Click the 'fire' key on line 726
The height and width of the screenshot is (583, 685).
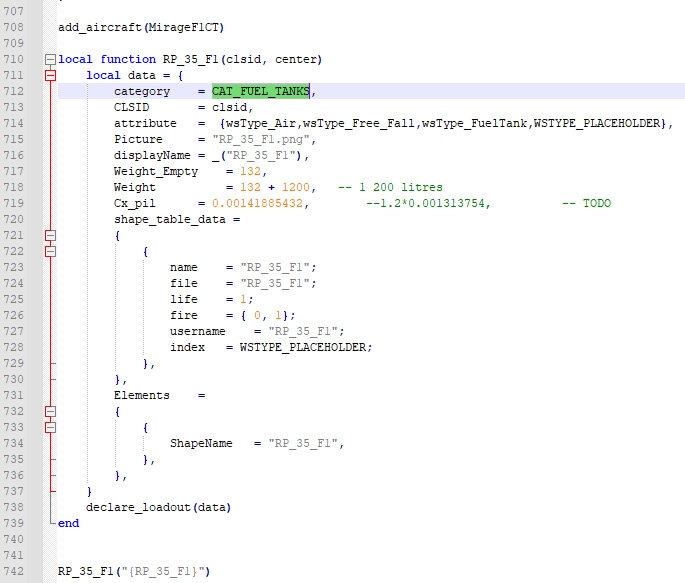[184, 315]
